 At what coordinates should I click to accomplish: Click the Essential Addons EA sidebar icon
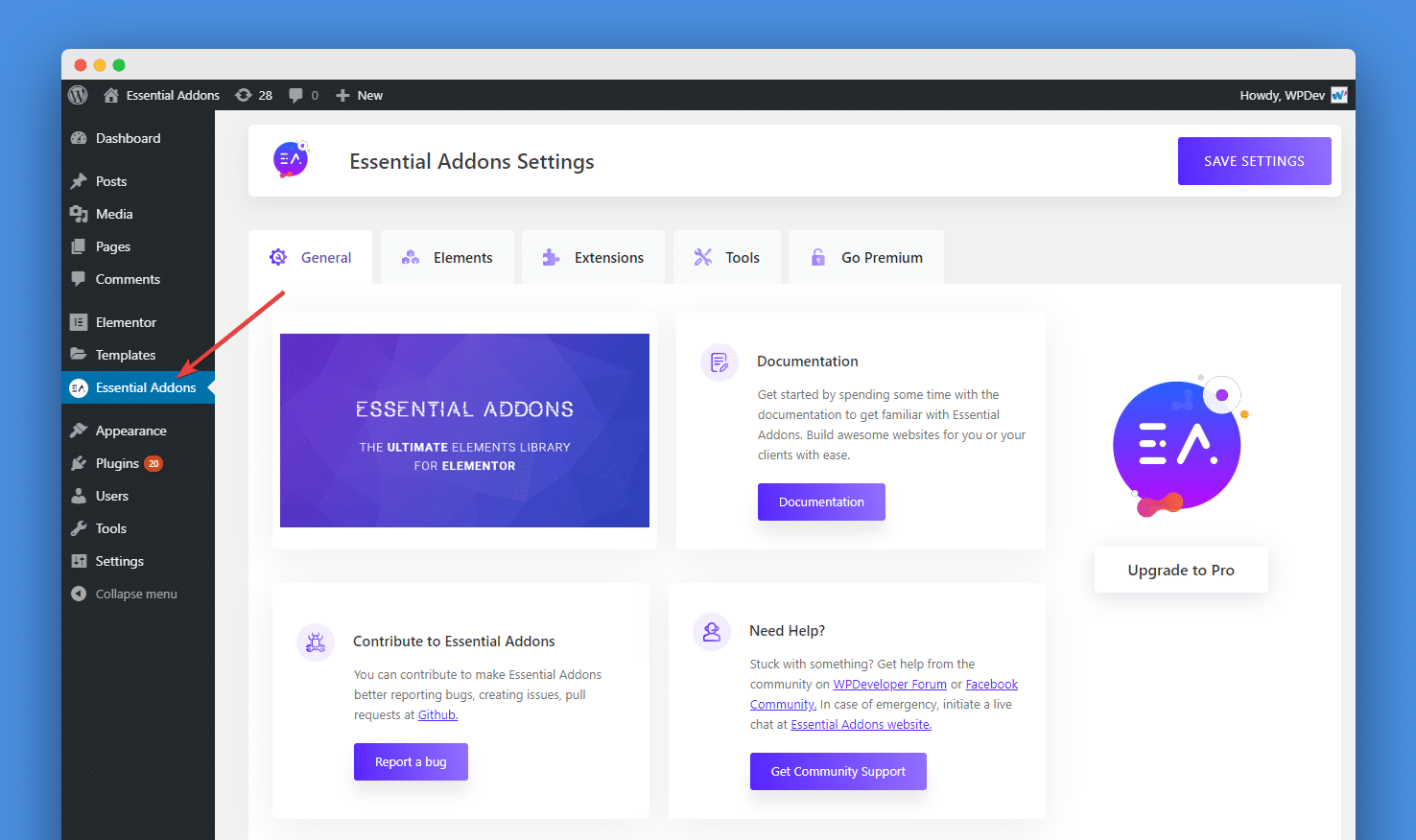click(x=79, y=387)
